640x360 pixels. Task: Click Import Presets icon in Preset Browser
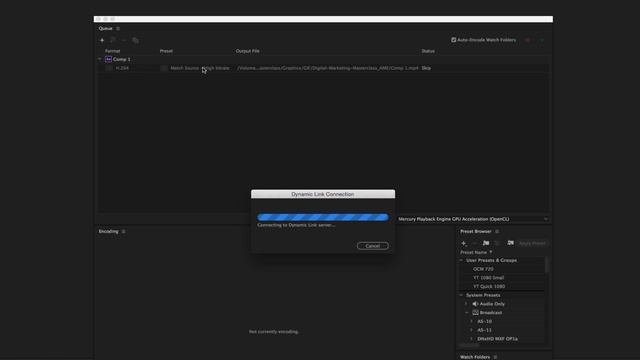coord(510,243)
